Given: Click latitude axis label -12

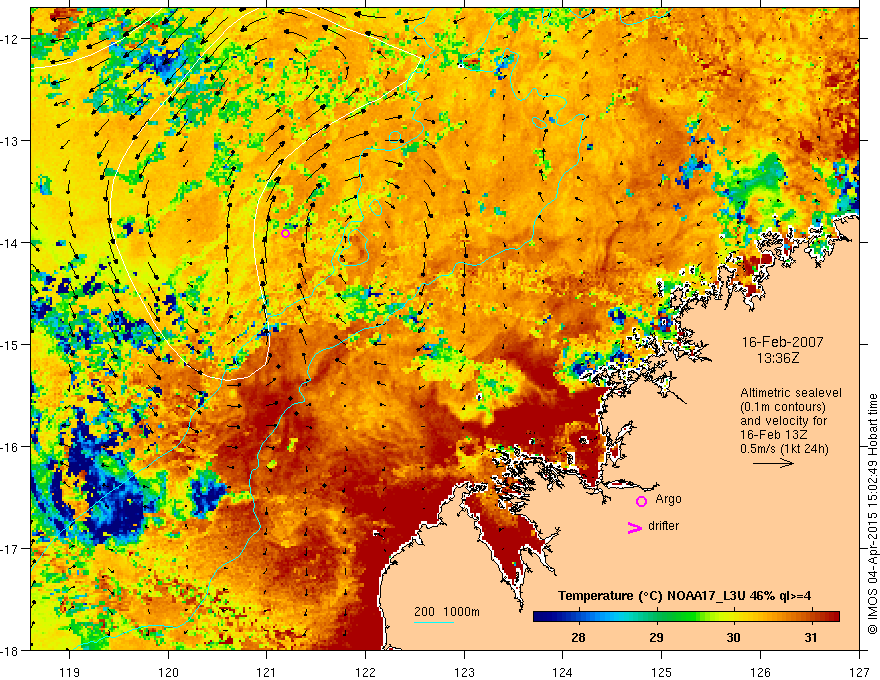Looking at the screenshot, I should click(11, 39).
